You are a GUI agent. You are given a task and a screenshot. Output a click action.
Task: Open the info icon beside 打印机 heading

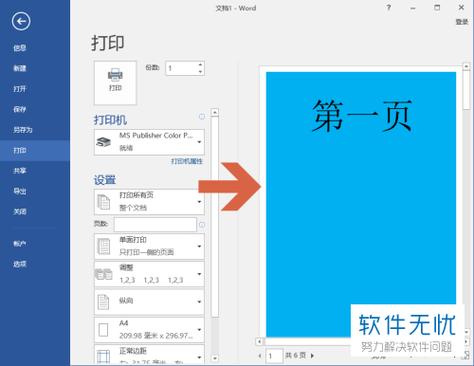(202, 116)
